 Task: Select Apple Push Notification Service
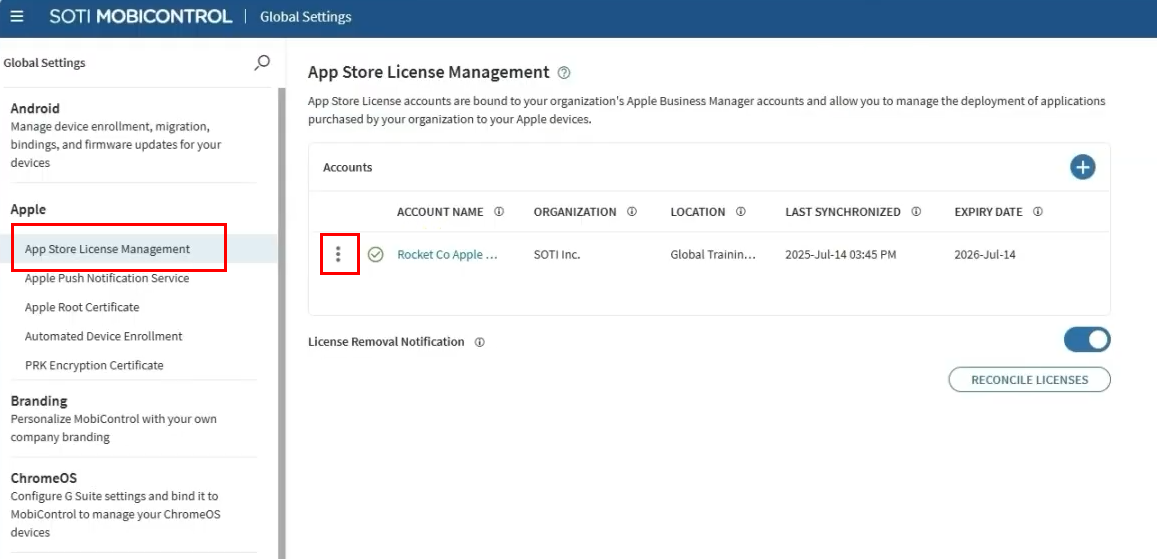coord(107,278)
